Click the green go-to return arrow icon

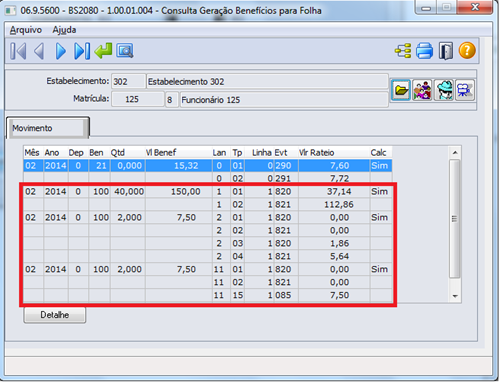click(103, 51)
